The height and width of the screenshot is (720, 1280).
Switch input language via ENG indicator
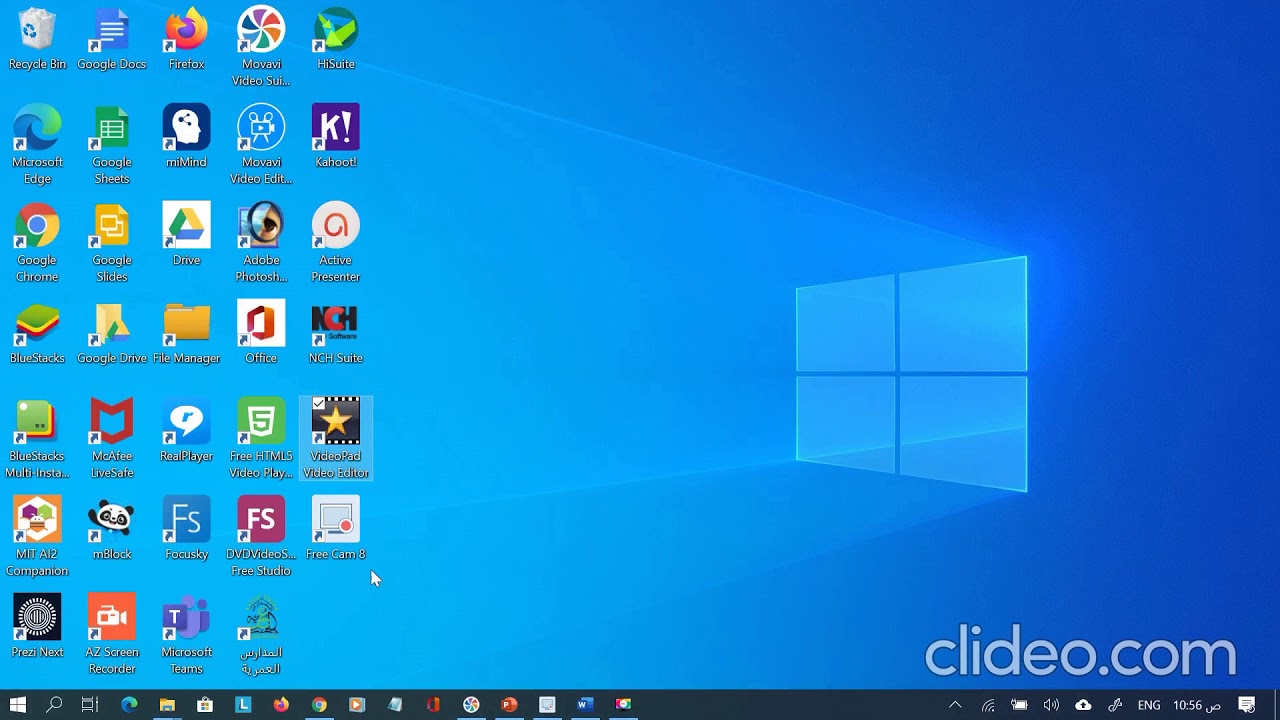[1149, 705]
